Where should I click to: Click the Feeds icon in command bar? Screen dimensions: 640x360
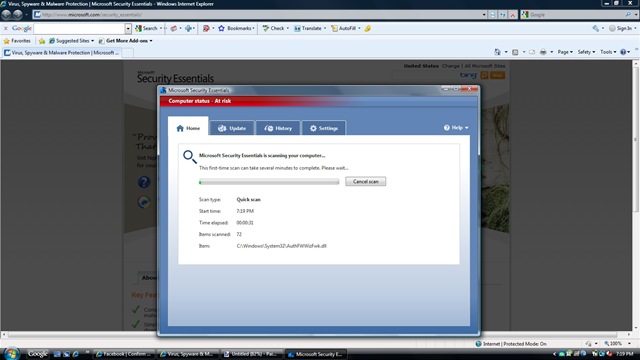click(515, 52)
